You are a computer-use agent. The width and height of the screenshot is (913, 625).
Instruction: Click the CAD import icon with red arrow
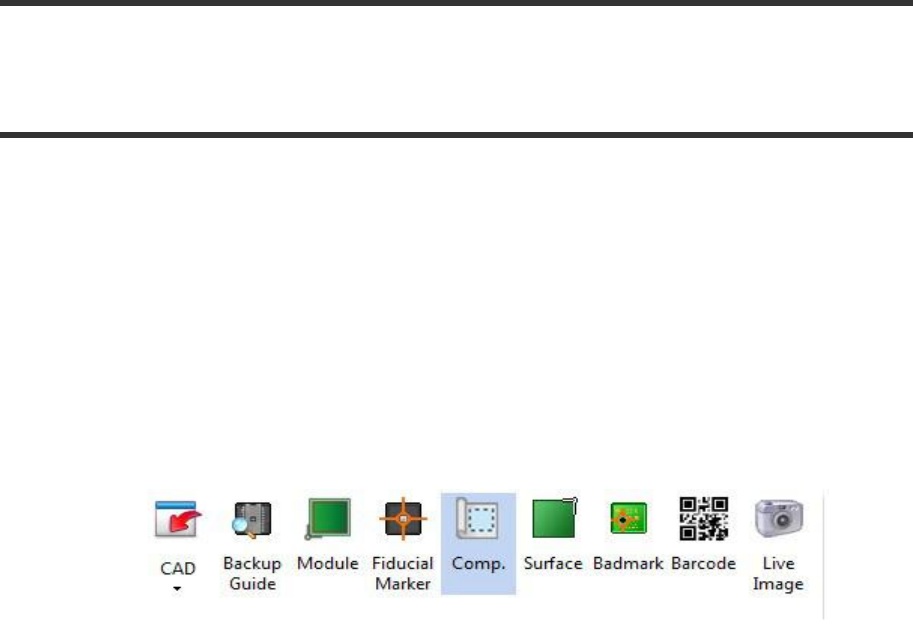178,518
